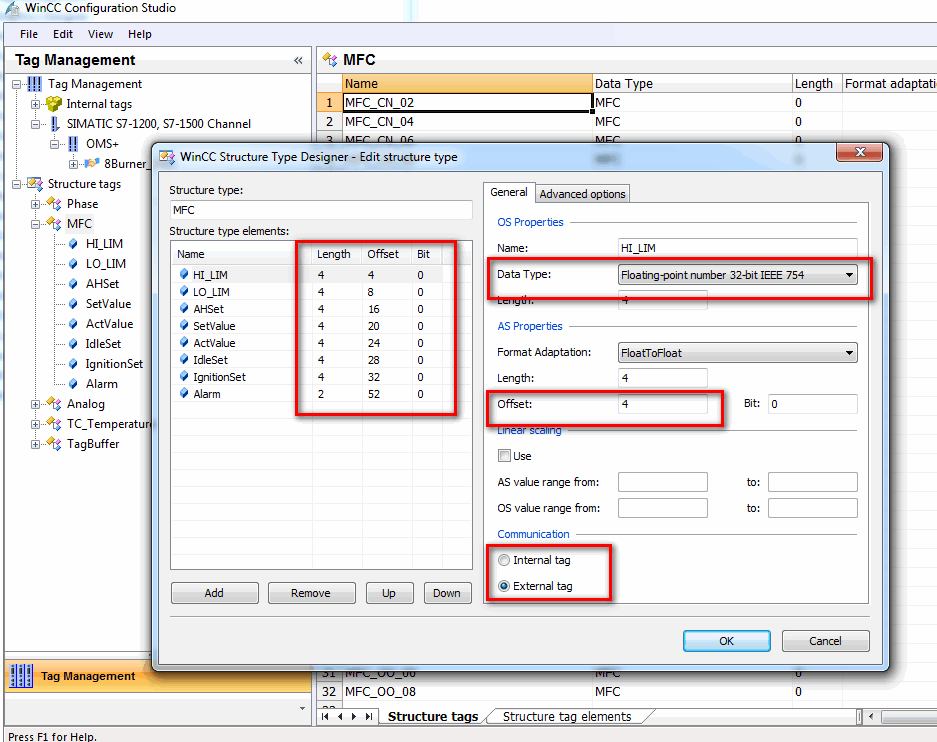Click Cancel in the dialog

coord(825,640)
